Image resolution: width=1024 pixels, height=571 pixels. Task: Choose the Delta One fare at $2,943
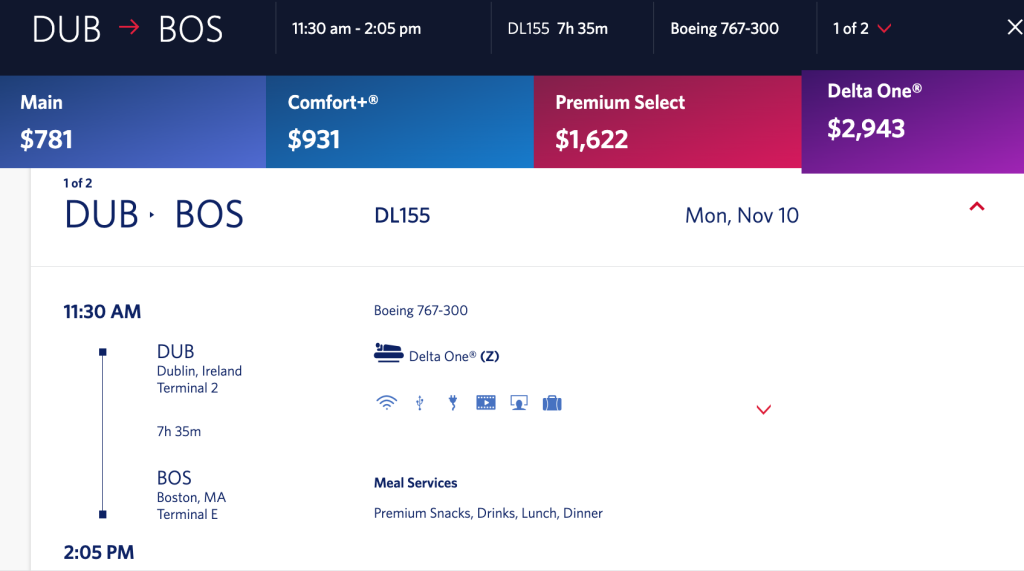[912, 113]
